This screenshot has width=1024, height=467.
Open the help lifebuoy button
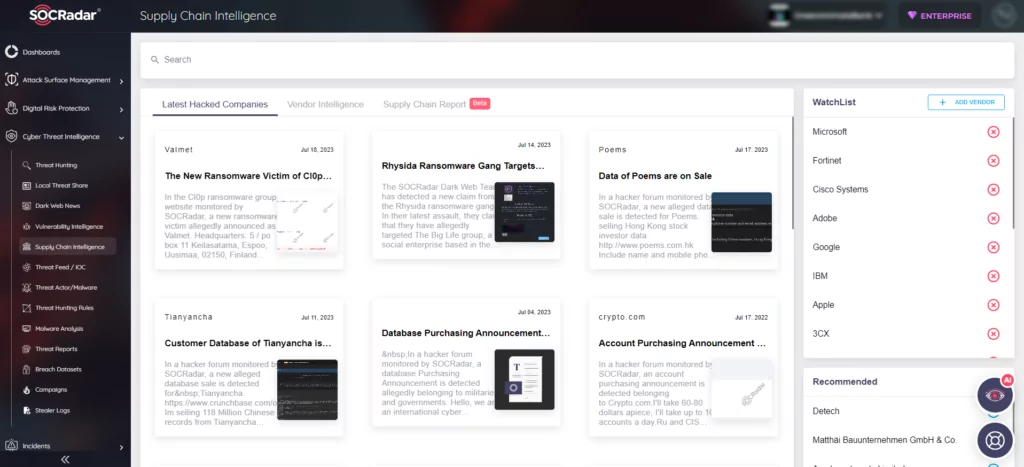[x=995, y=440]
